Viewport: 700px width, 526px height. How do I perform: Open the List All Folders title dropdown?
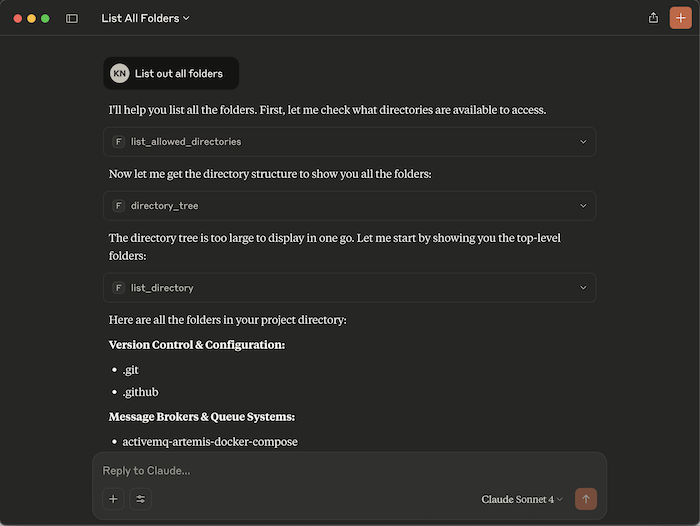[145, 18]
